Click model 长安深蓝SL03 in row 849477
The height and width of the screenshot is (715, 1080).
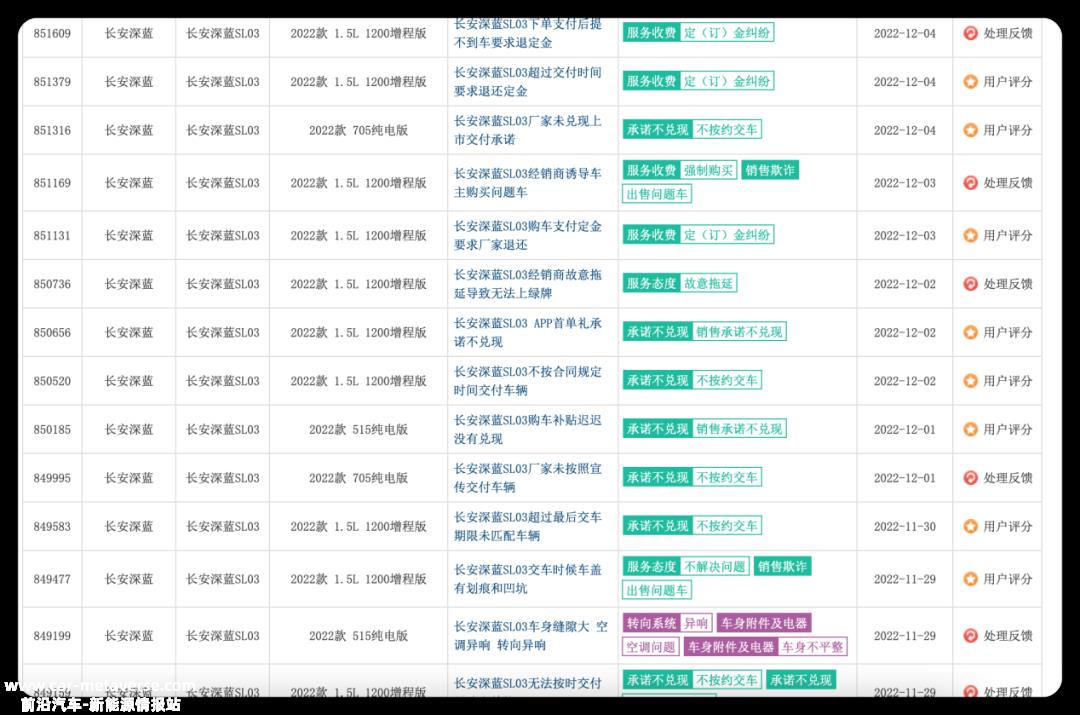click(x=222, y=579)
